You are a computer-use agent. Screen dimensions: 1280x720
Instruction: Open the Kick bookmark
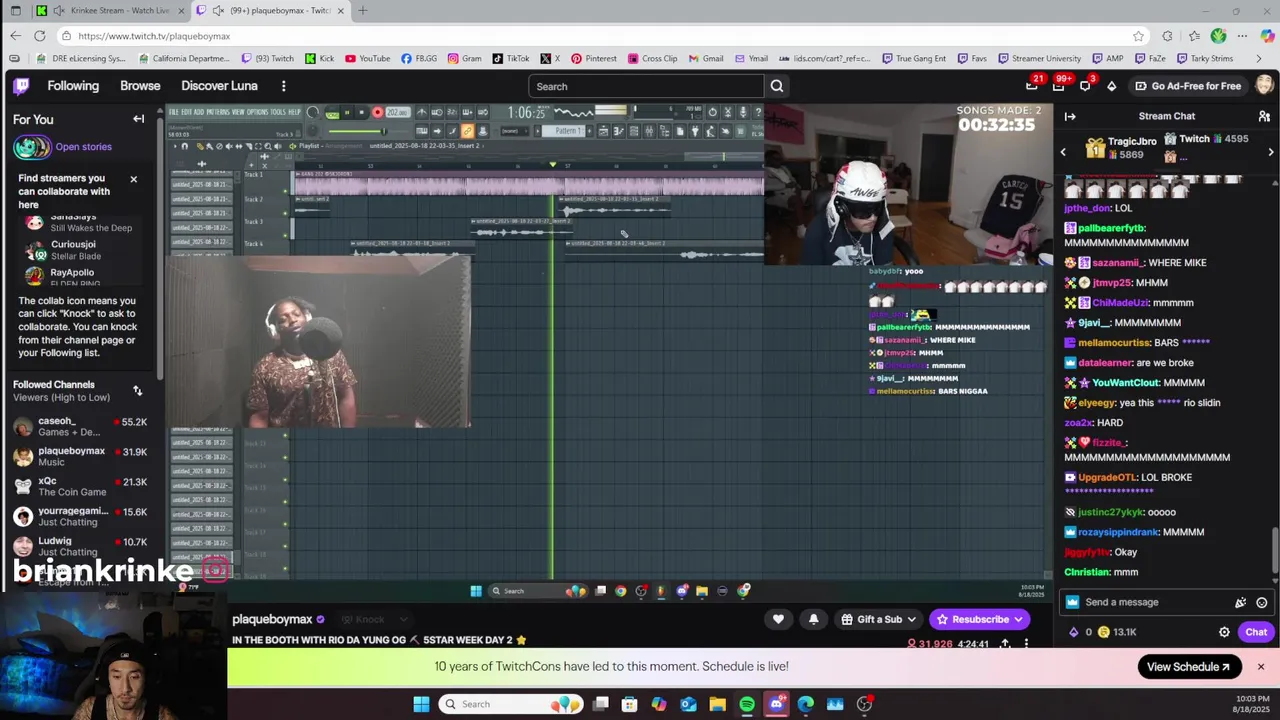tap(319, 58)
